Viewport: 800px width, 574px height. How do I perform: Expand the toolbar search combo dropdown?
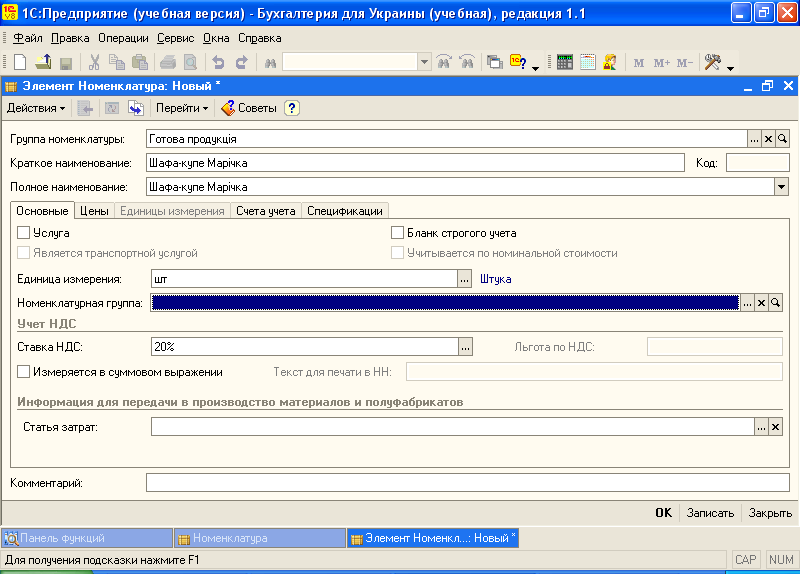[424, 62]
